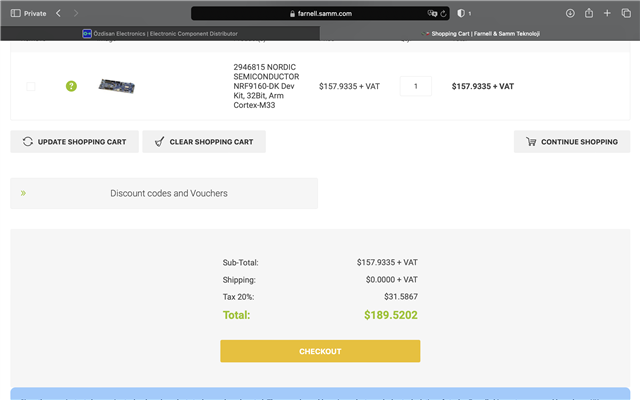Image resolution: width=640 pixels, height=400 pixels.
Task: Click the bold row total $157.9335 + VAT
Action: point(483,86)
